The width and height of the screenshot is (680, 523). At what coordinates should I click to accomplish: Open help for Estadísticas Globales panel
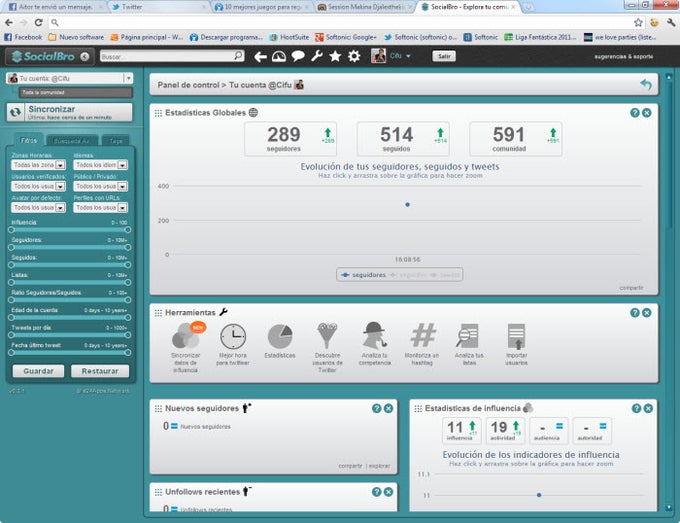click(x=634, y=113)
